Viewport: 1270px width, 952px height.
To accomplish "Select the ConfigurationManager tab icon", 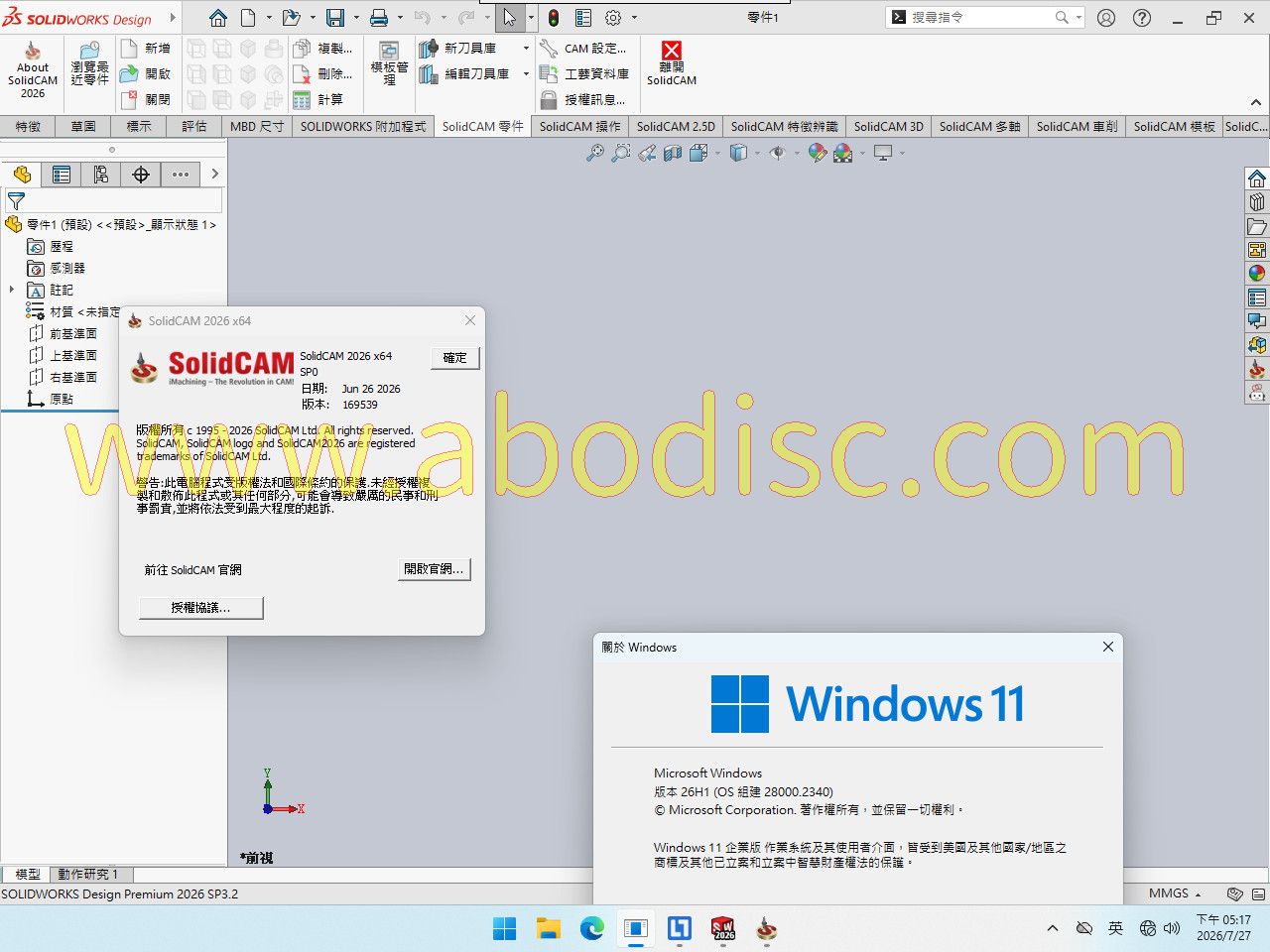I will pyautogui.click(x=101, y=175).
